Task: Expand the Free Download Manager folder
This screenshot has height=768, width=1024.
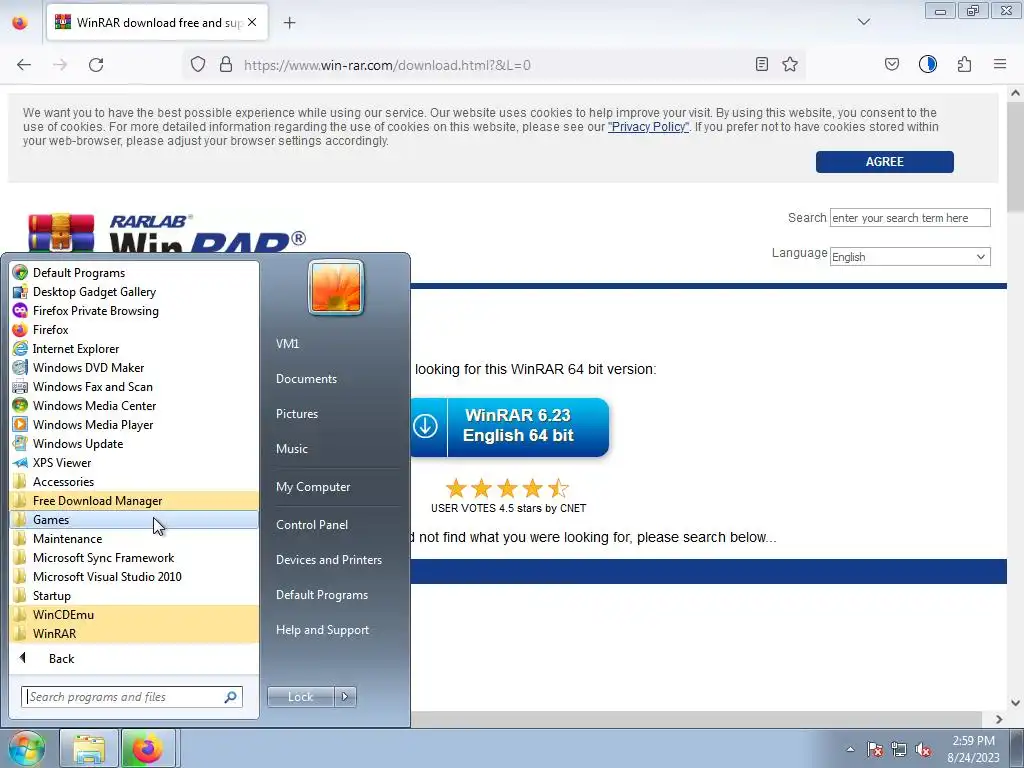Action: (134, 500)
